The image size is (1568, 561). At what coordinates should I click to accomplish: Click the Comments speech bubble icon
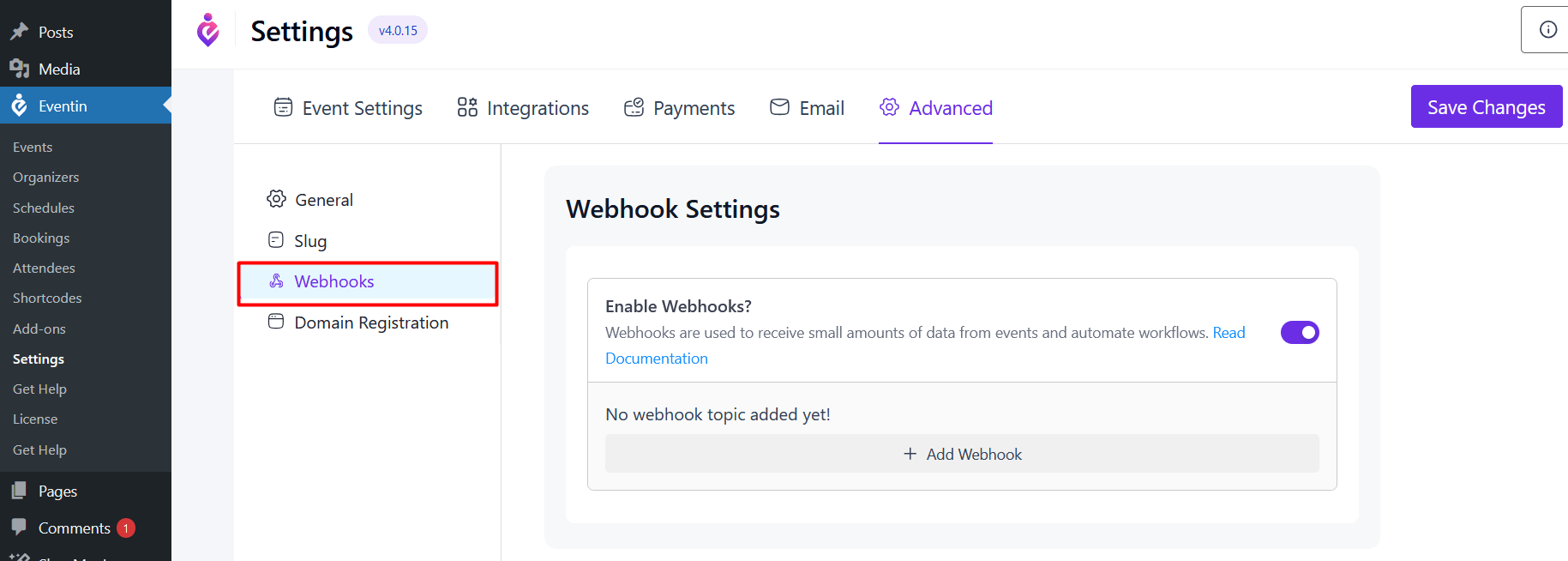(19, 527)
